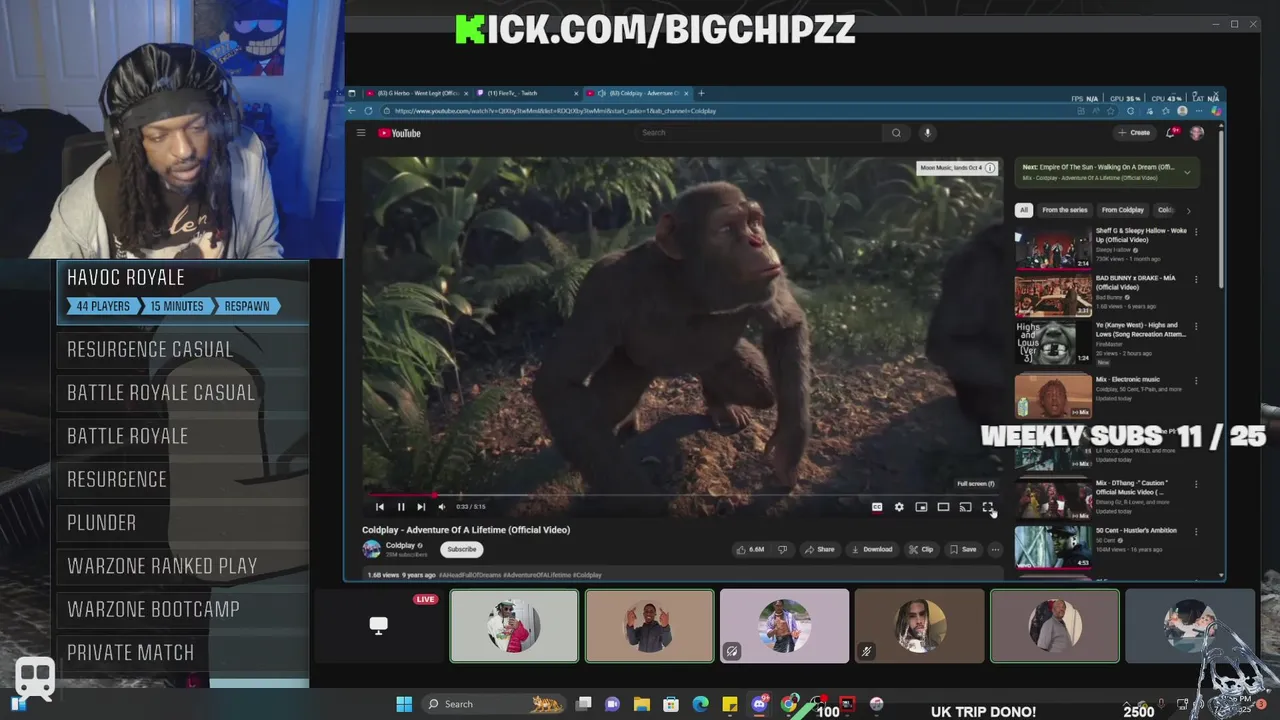Open the Sheff G & Sleepy Hallow video thumbnail
Viewport: 1280px width, 720px height.
(x=1053, y=249)
